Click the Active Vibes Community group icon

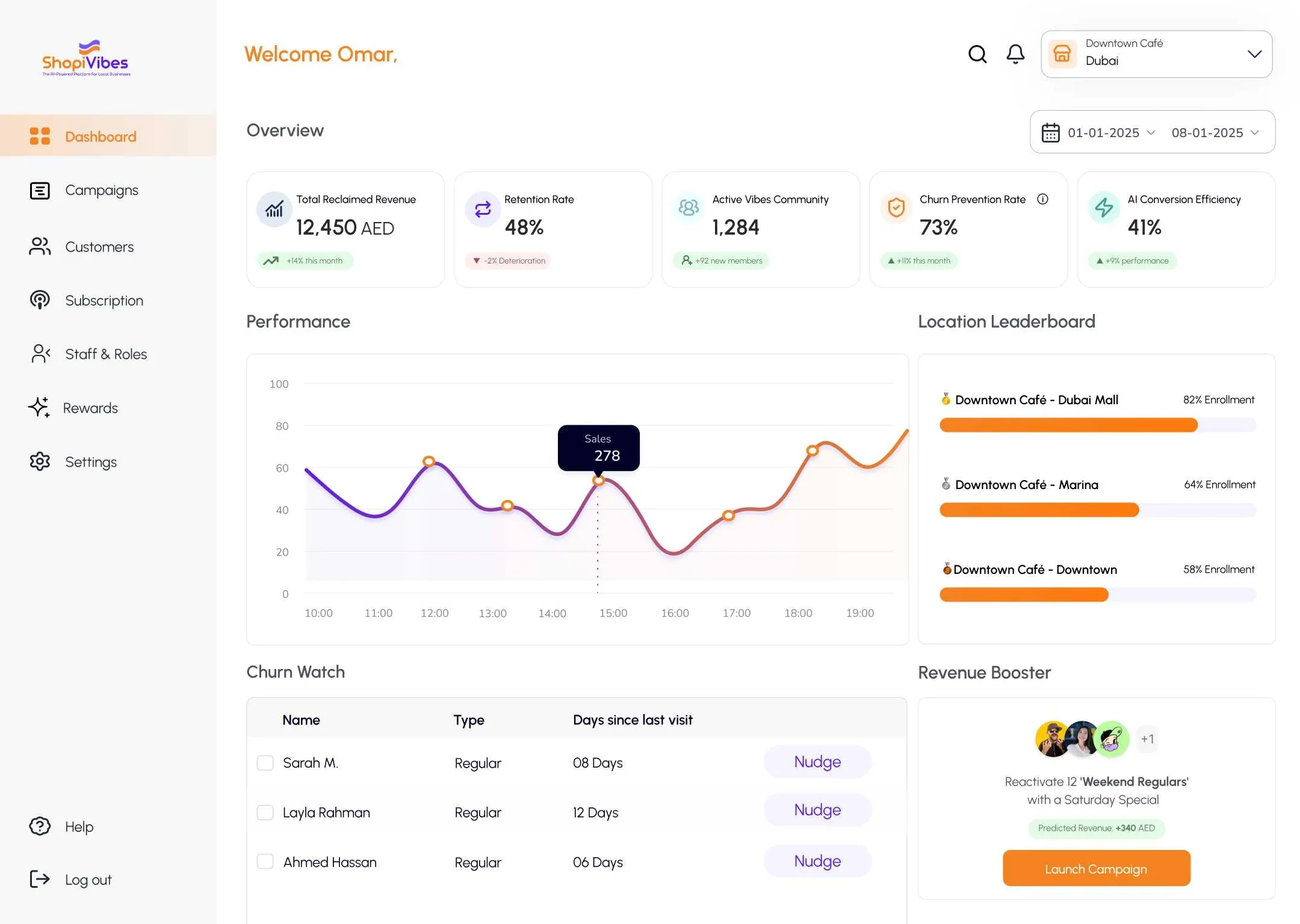tap(689, 208)
